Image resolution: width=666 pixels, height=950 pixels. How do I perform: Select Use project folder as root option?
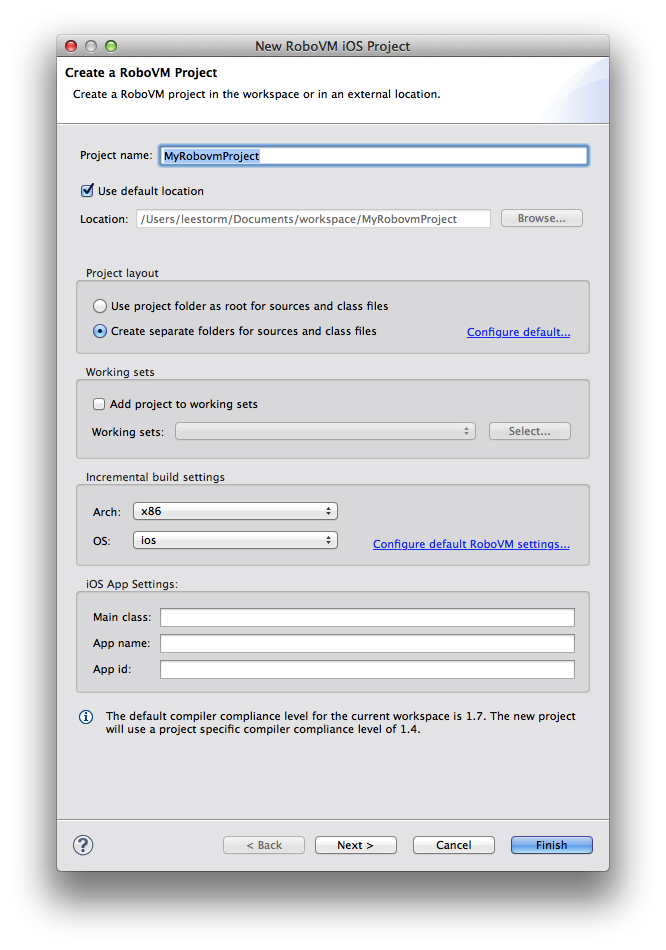coord(100,306)
